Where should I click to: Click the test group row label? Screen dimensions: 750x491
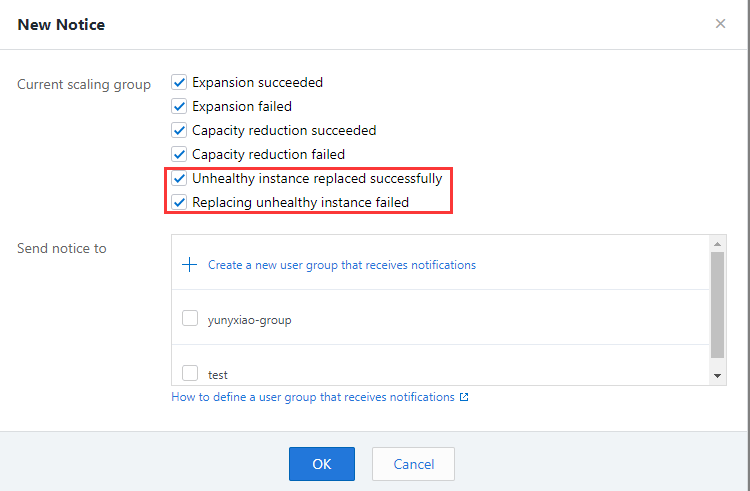(218, 375)
